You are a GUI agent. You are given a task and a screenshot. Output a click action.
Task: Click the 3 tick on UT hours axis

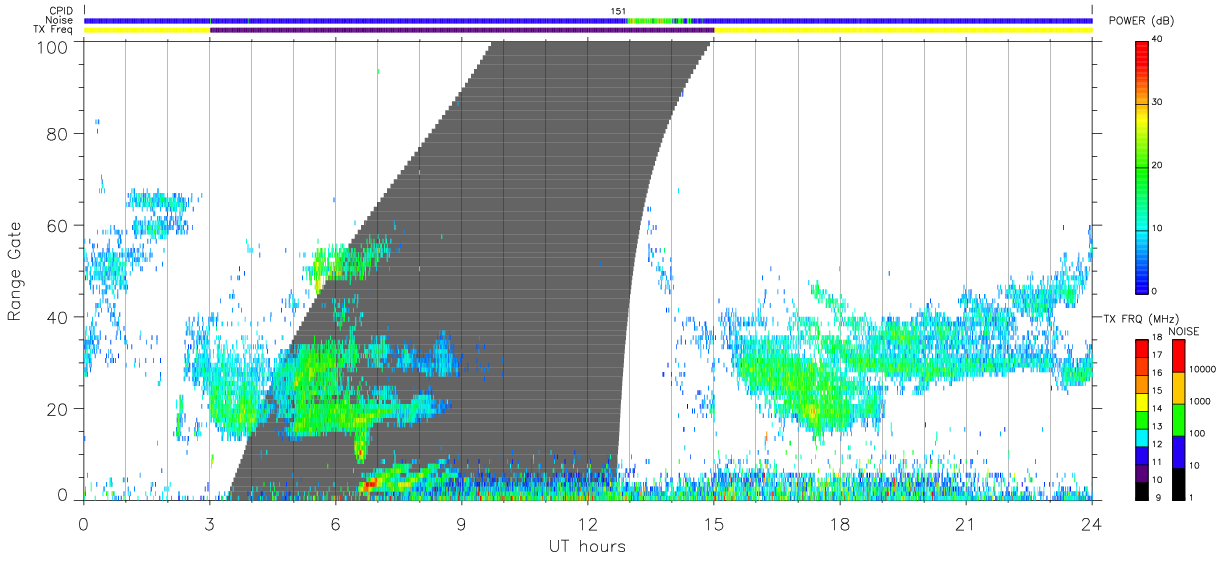click(x=209, y=525)
